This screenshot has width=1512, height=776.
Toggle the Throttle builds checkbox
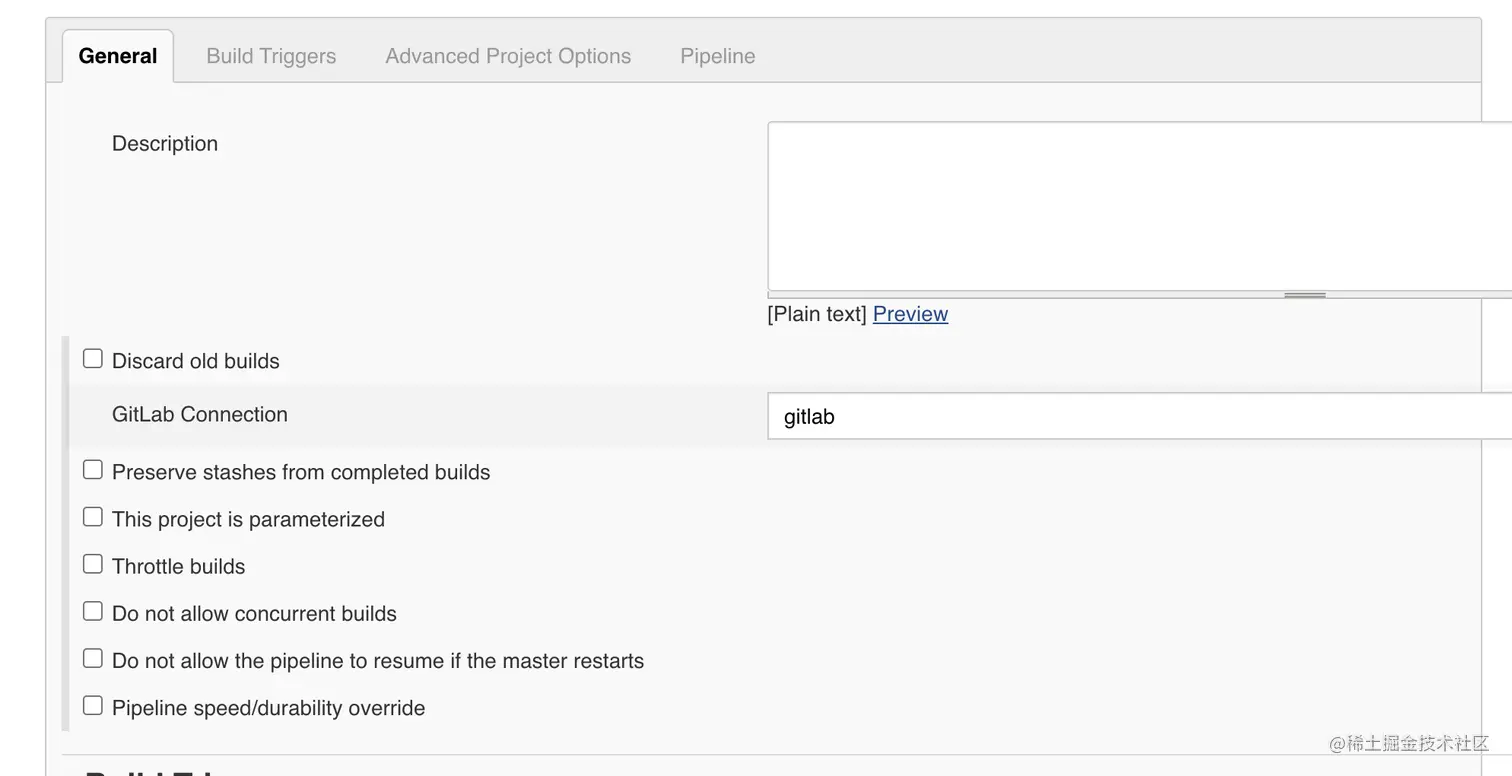click(x=93, y=564)
